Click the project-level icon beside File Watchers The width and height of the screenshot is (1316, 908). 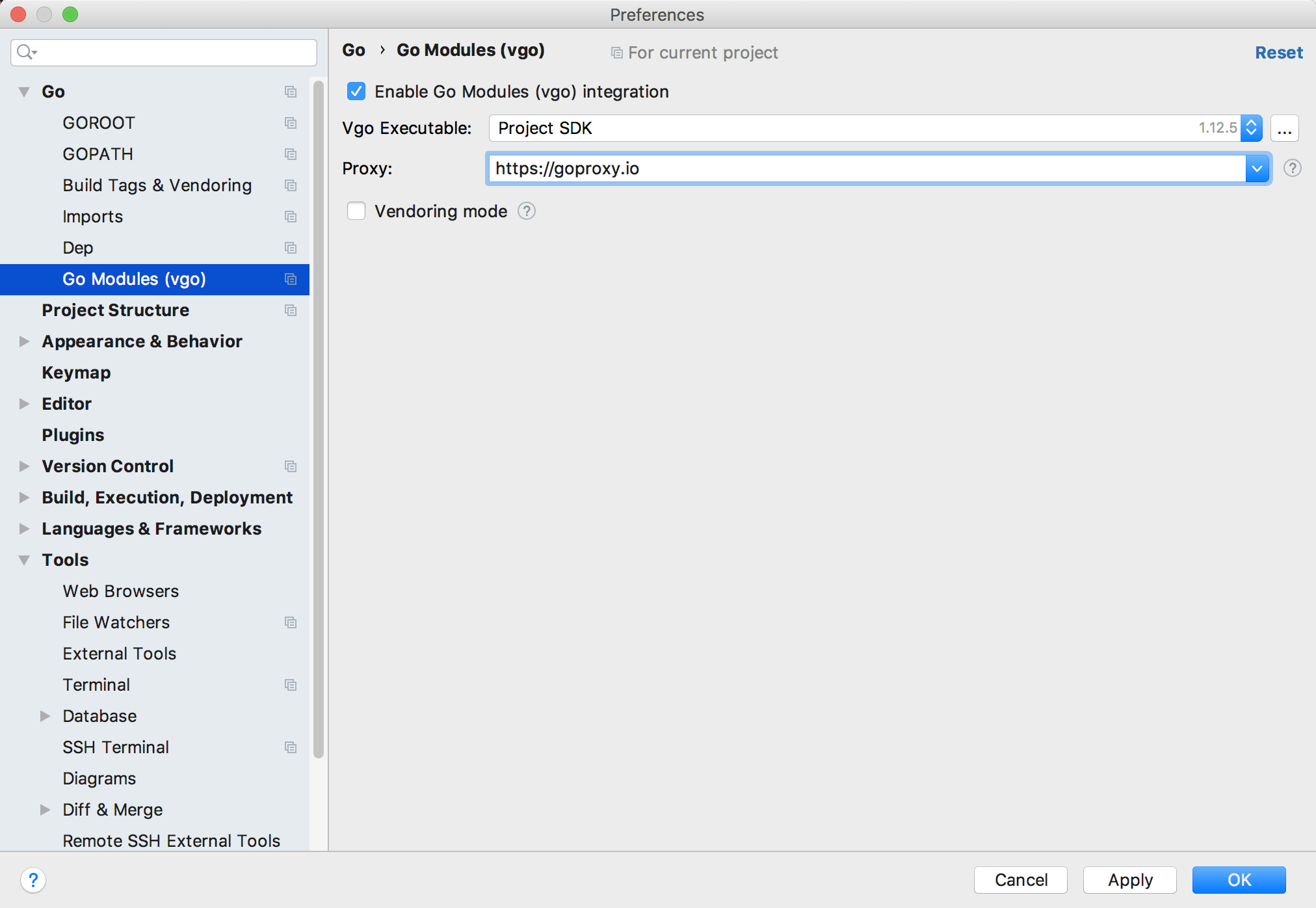click(x=291, y=622)
